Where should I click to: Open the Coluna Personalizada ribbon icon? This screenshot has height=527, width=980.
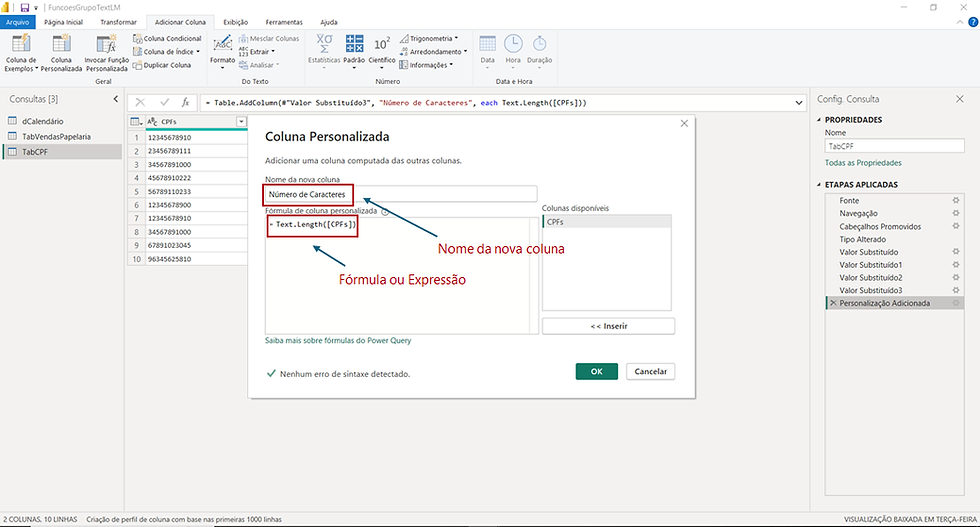point(61,44)
